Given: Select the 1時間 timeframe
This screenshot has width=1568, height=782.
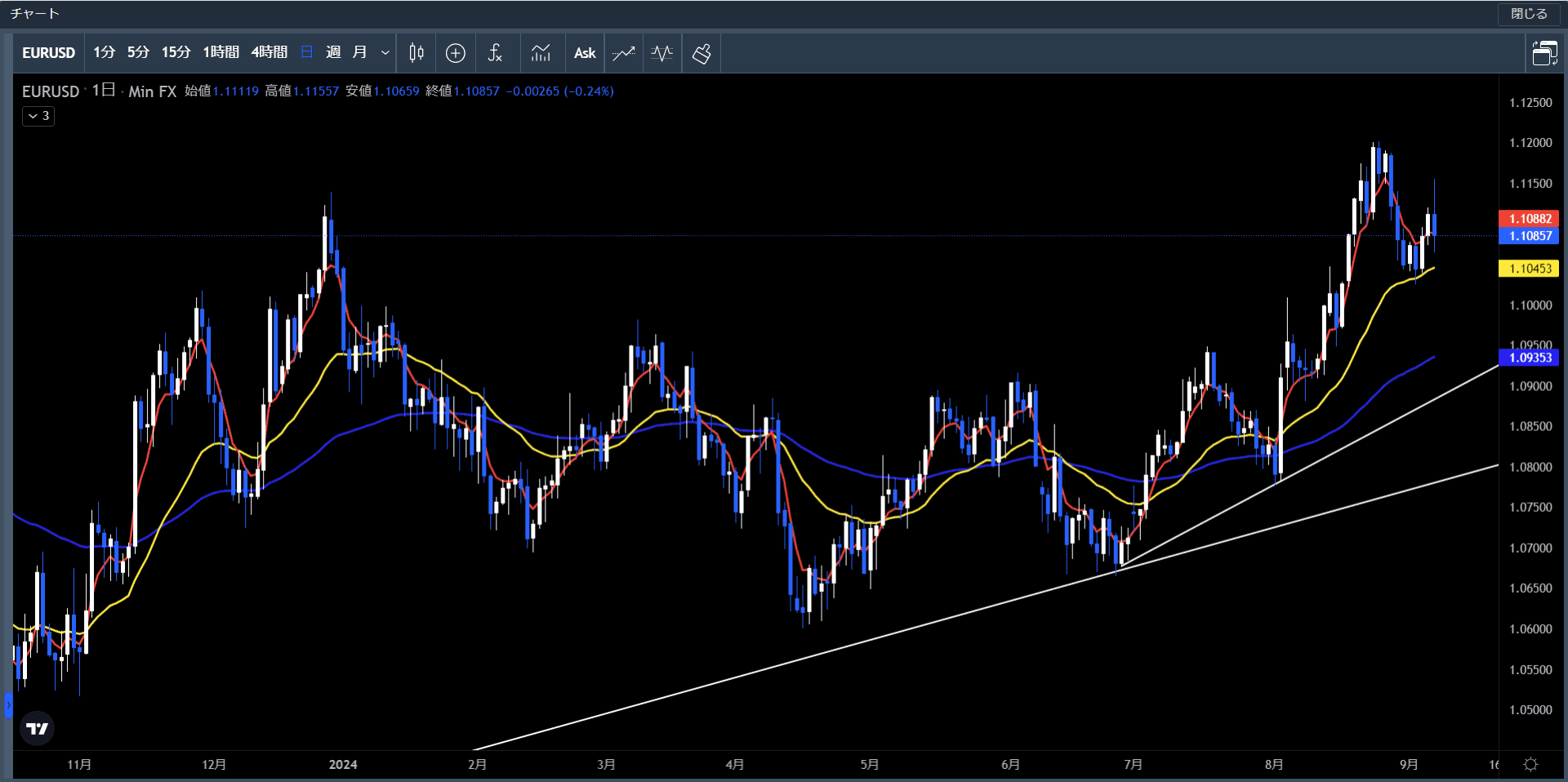Looking at the screenshot, I should [220, 53].
